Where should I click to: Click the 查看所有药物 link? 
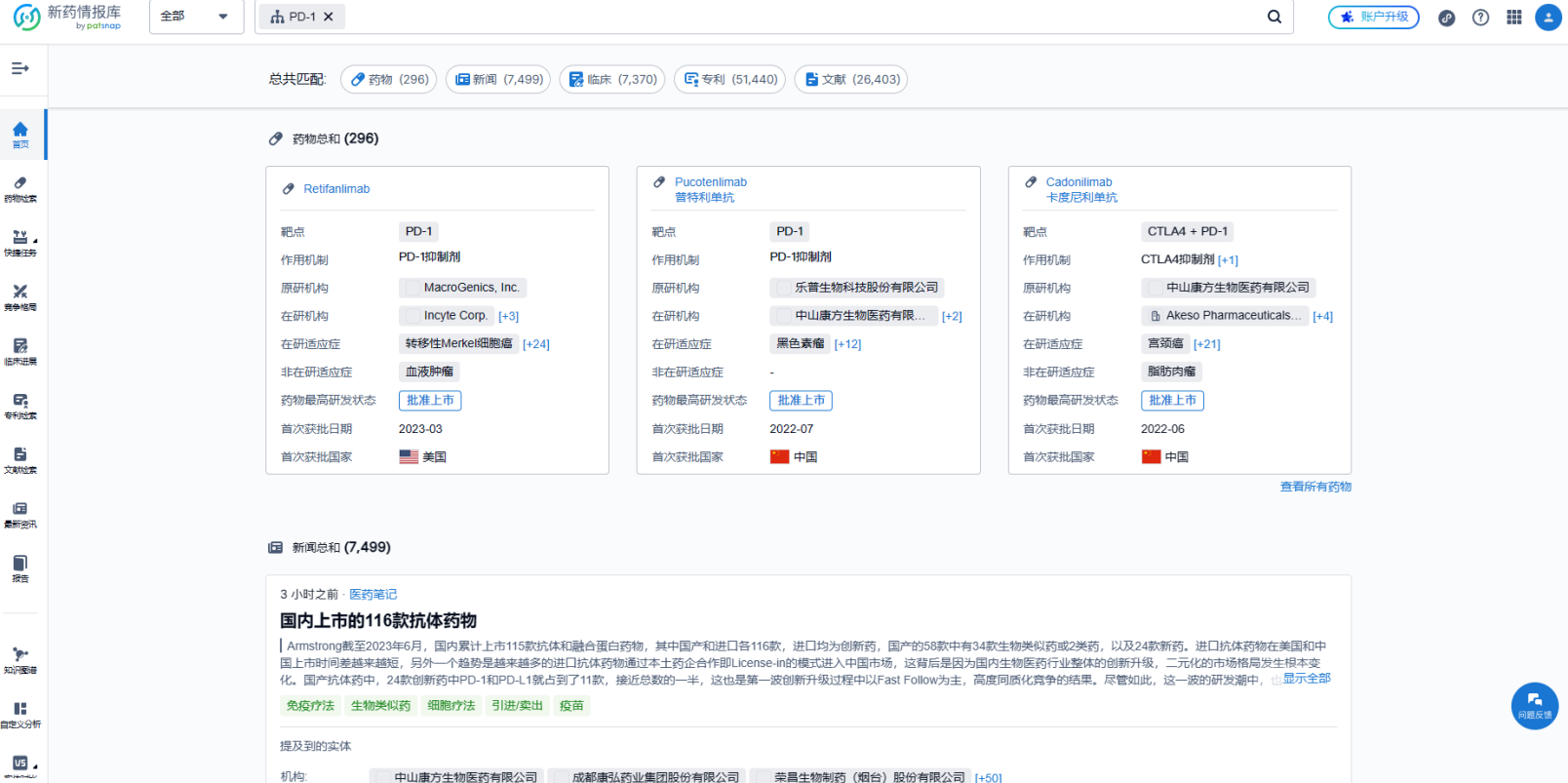pyautogui.click(x=1314, y=487)
